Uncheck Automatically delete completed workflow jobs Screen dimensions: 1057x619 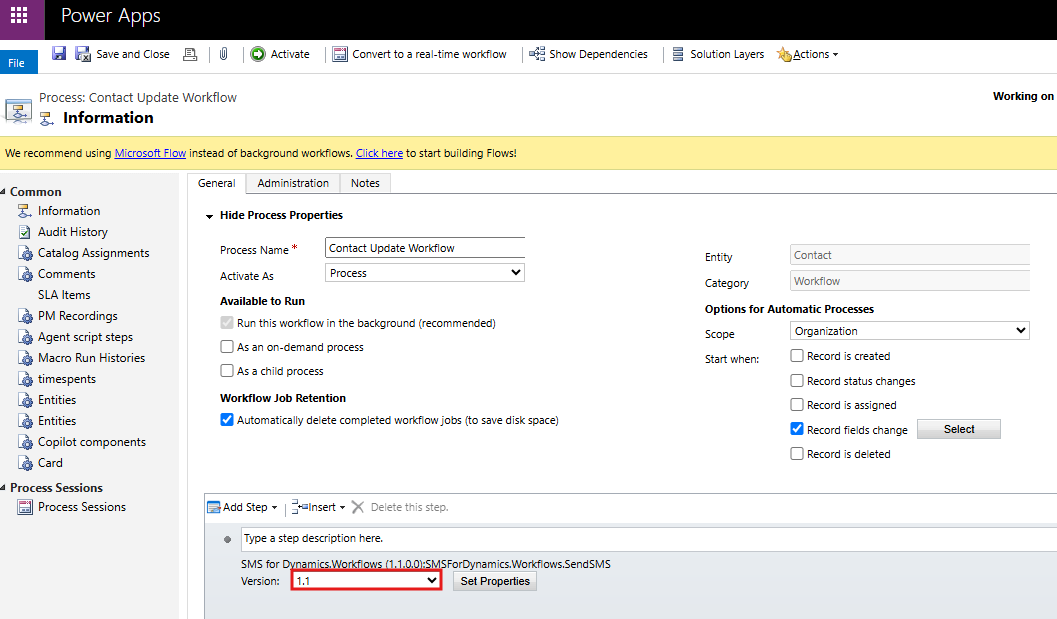pos(227,420)
